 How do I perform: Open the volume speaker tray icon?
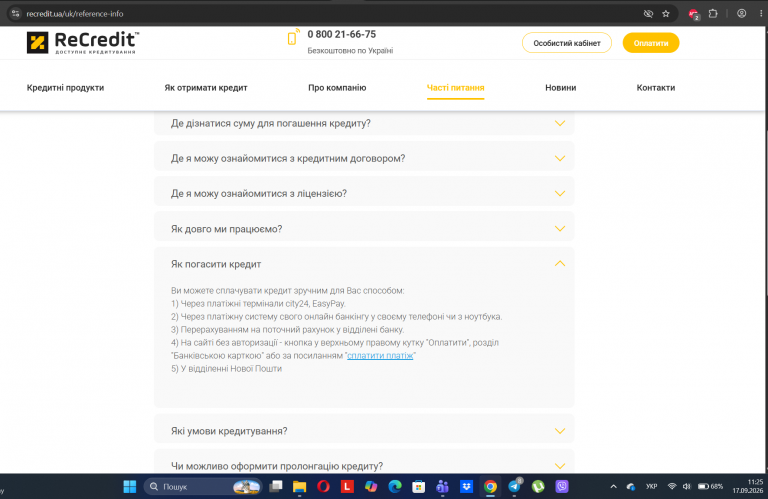pyautogui.click(x=686, y=486)
